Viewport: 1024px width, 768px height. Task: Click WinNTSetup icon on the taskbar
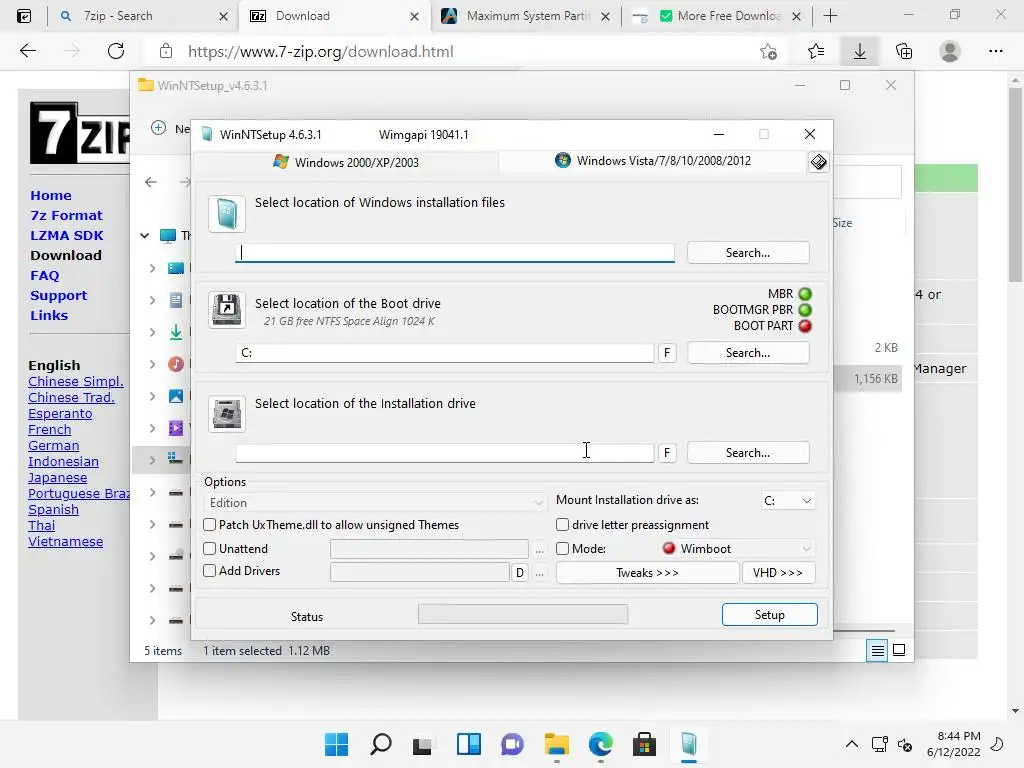(688, 744)
